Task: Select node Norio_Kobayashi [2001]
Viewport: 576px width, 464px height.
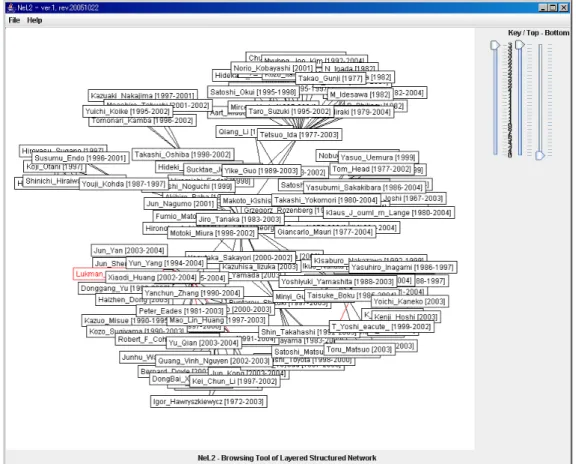Action: [x=273, y=68]
